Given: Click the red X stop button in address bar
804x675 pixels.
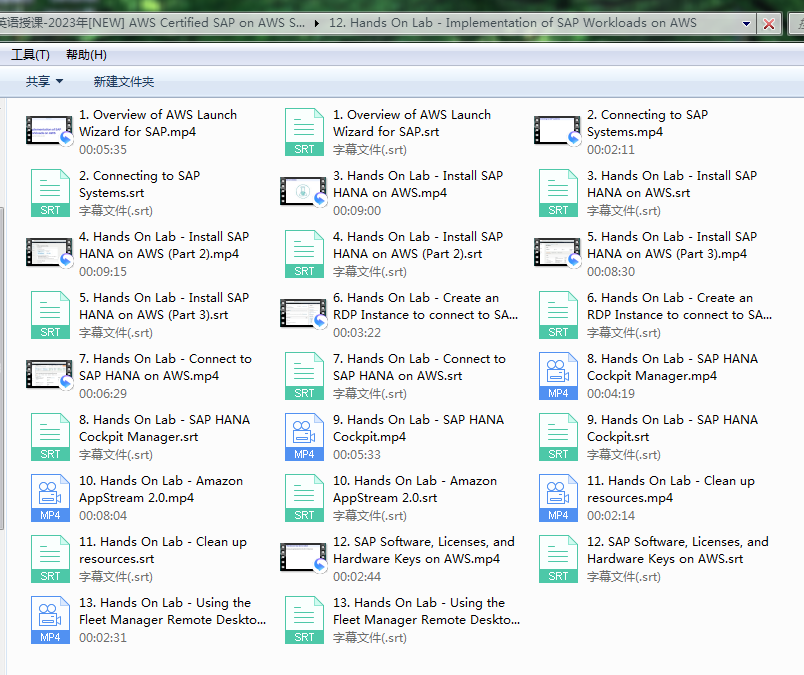Looking at the screenshot, I should coord(769,24).
